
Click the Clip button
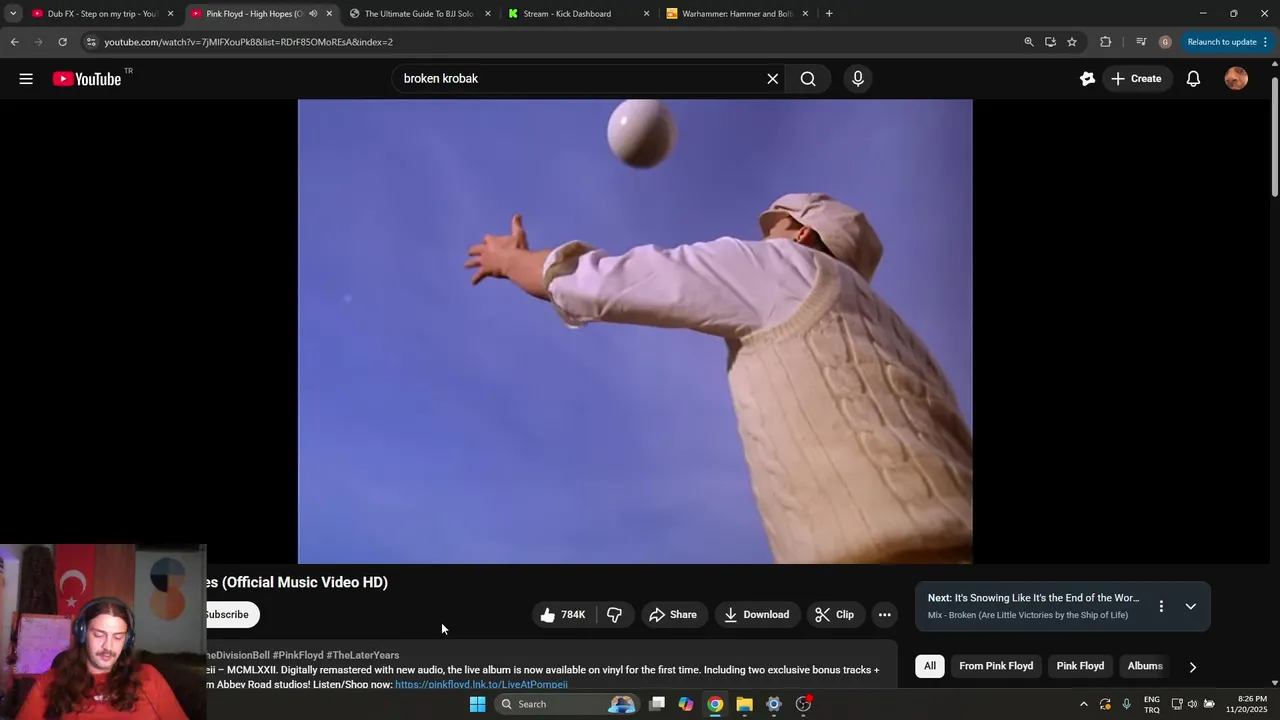point(835,615)
